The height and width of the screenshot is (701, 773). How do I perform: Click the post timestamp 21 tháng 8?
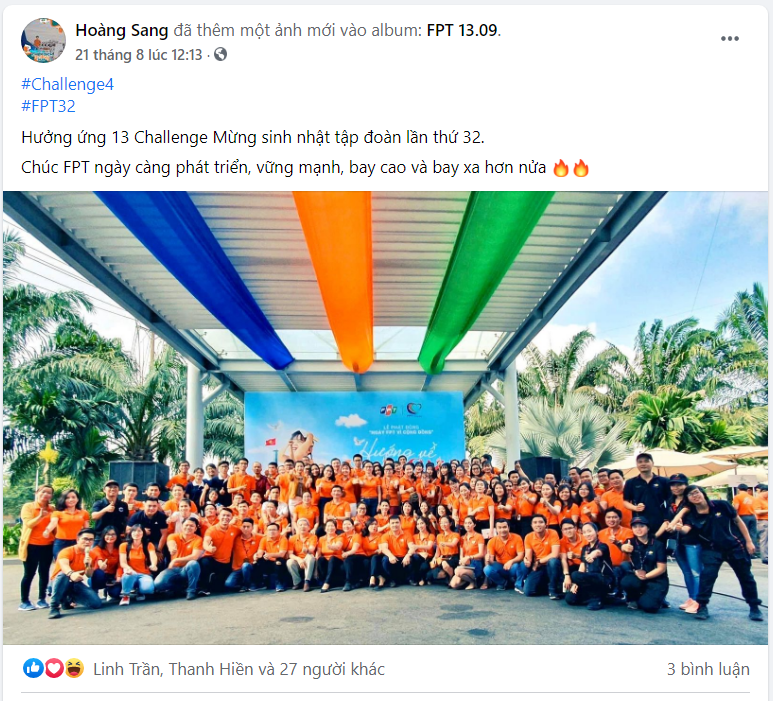coord(139,55)
